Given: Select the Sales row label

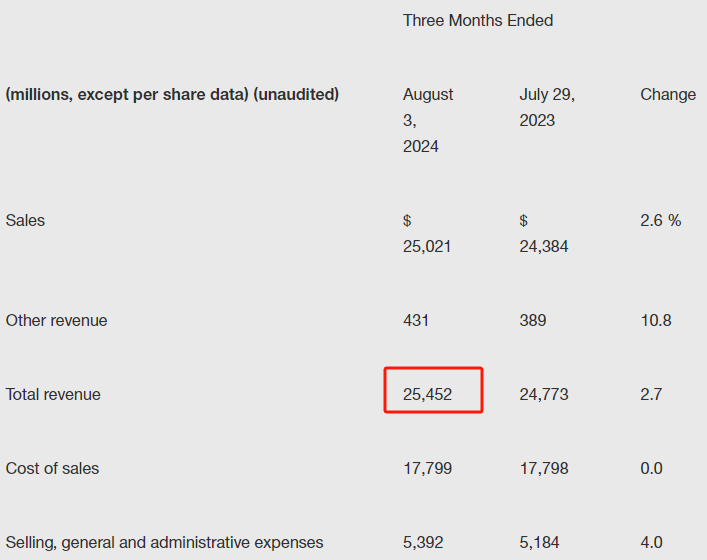Looking at the screenshot, I should tap(25, 220).
